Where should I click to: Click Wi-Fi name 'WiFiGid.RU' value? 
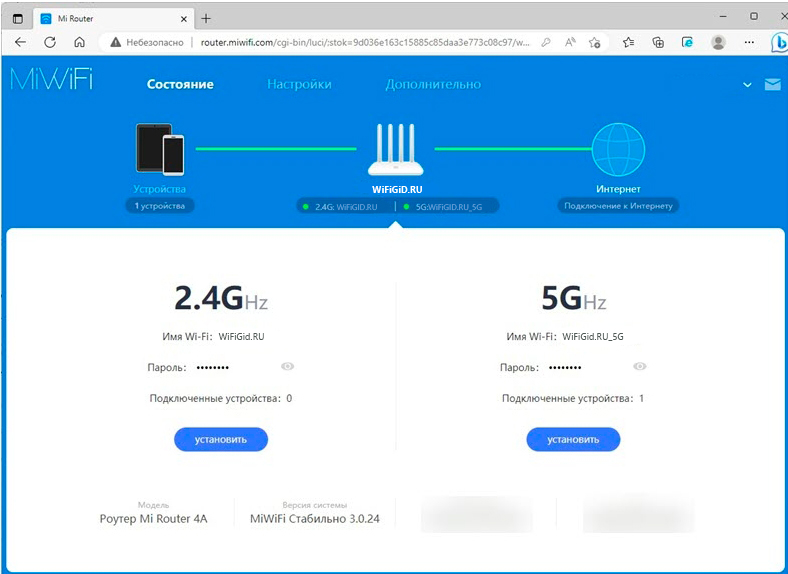tap(241, 337)
